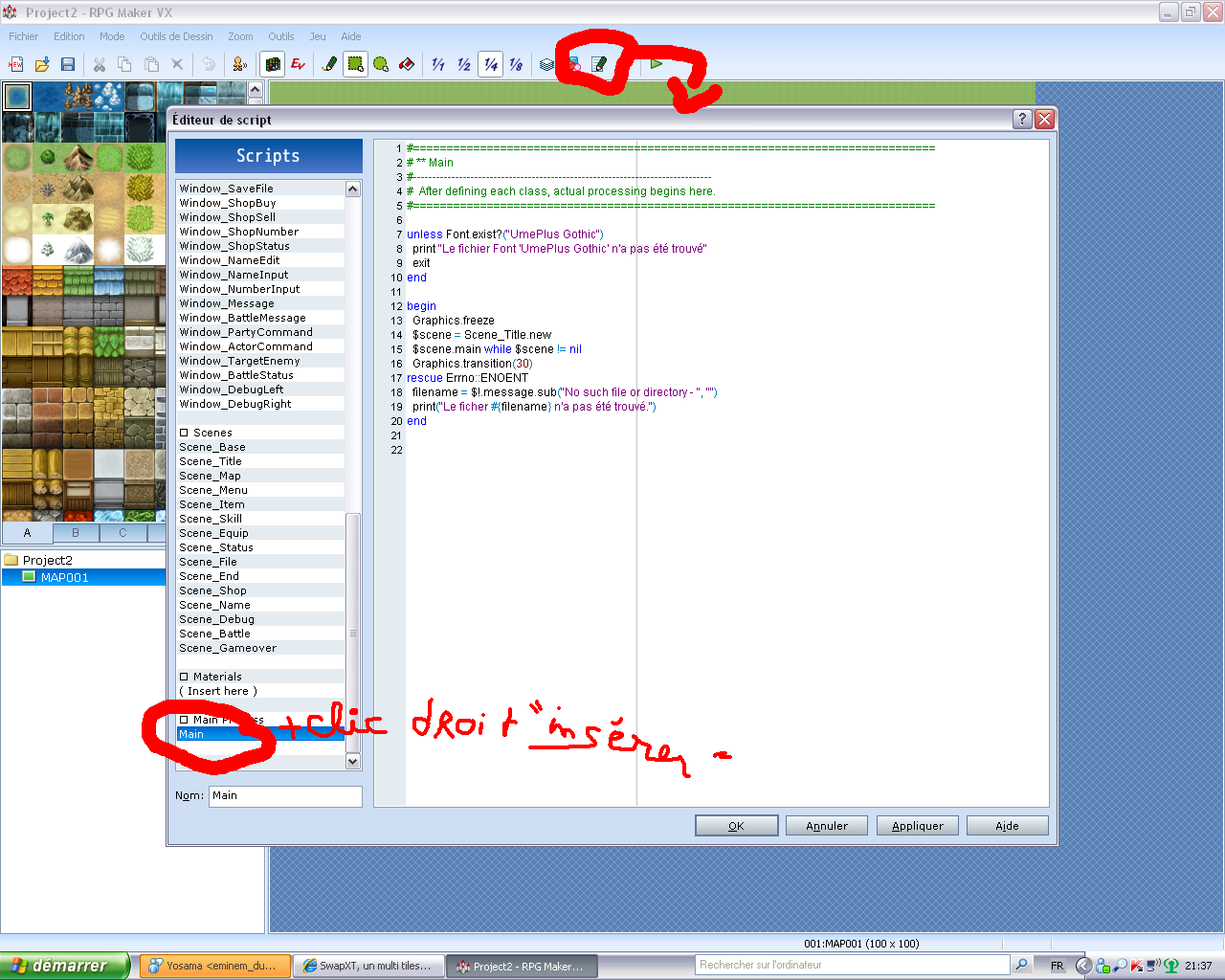Click the Delete X icon
Screen dimensions: 1225x980
[177, 64]
